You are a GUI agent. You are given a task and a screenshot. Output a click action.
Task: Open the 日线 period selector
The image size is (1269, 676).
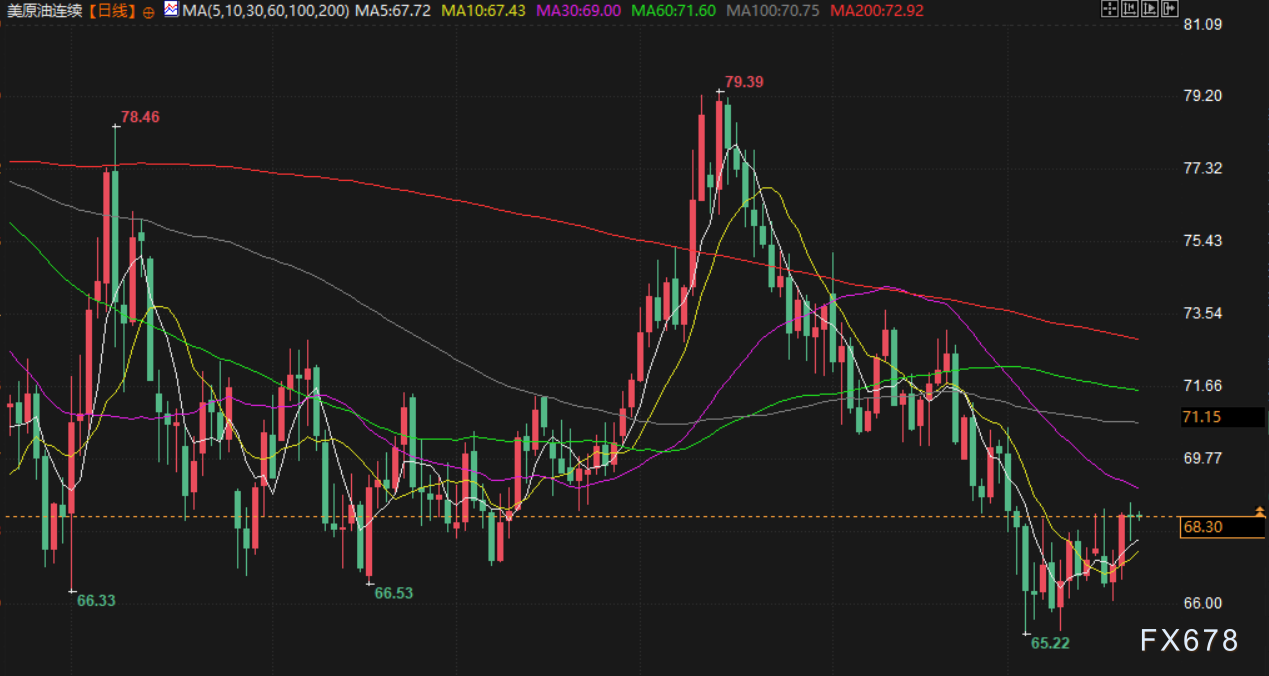click(x=107, y=11)
